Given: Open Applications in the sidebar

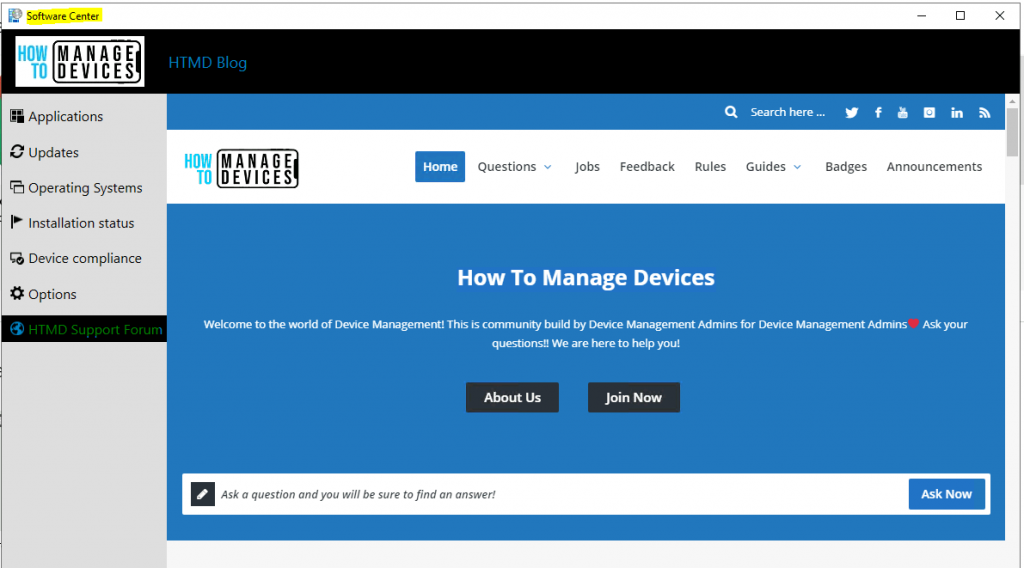Looking at the screenshot, I should 57,116.
